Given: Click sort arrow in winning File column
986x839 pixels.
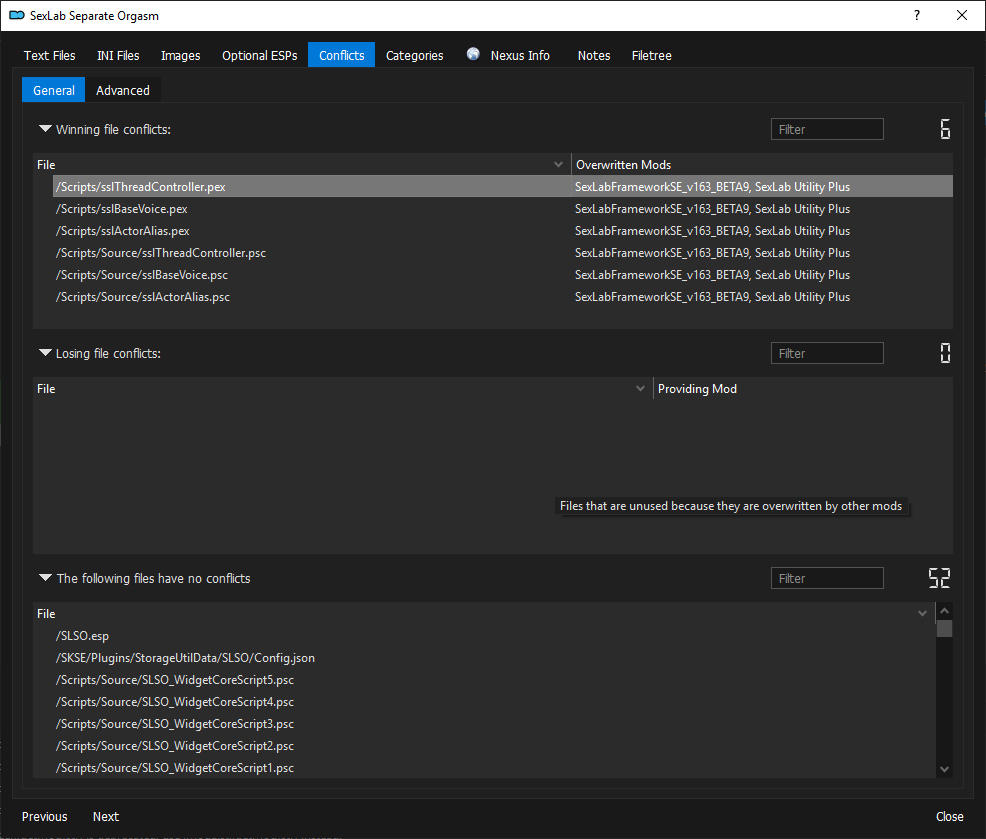Looking at the screenshot, I should click(x=558, y=164).
